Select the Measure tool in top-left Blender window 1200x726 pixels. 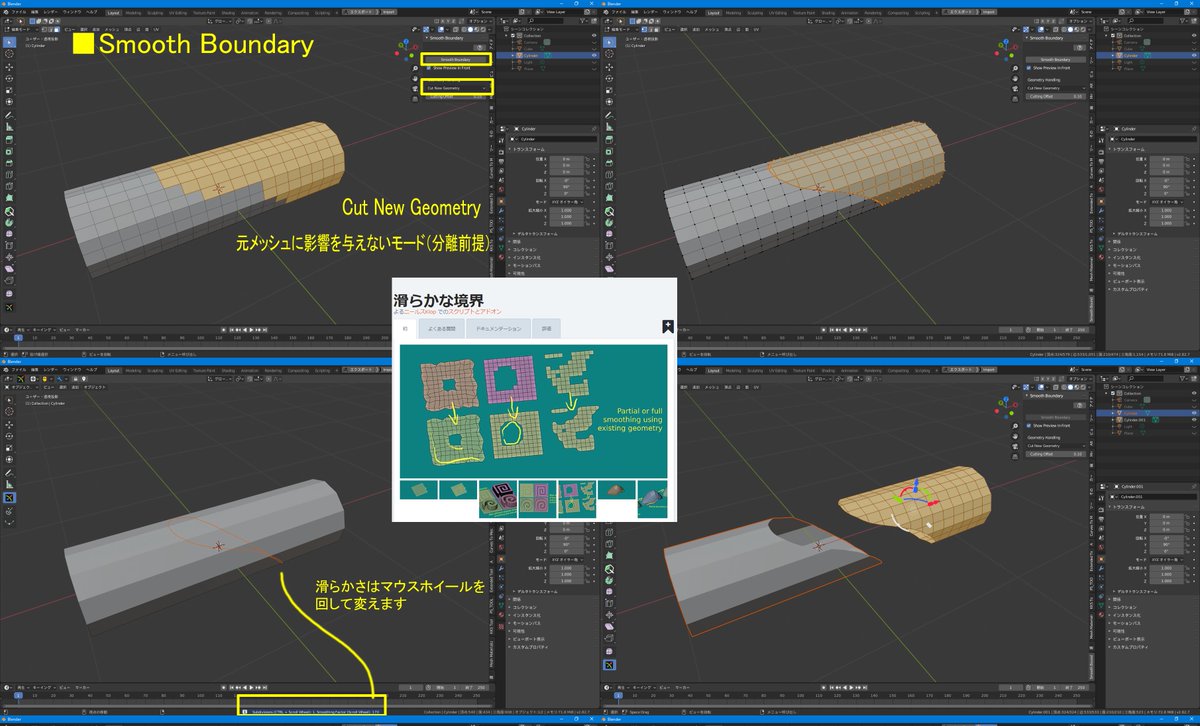click(x=9, y=128)
